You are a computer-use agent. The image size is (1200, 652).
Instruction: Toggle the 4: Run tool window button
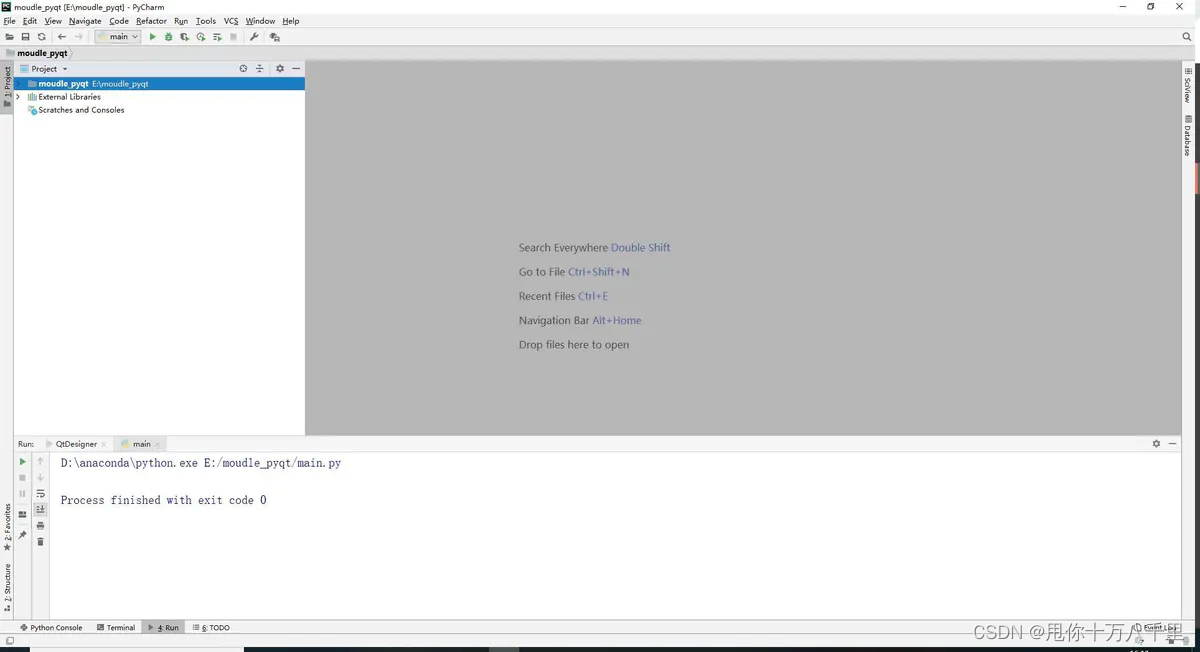163,628
